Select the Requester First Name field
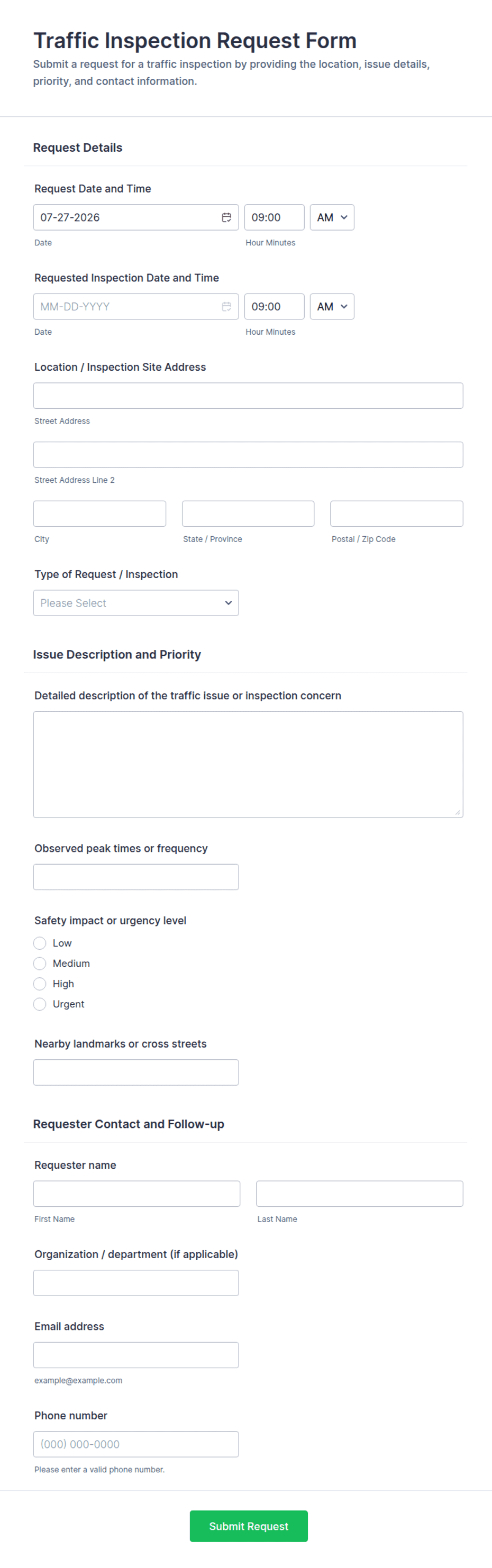492x1568 pixels. pos(136,1194)
